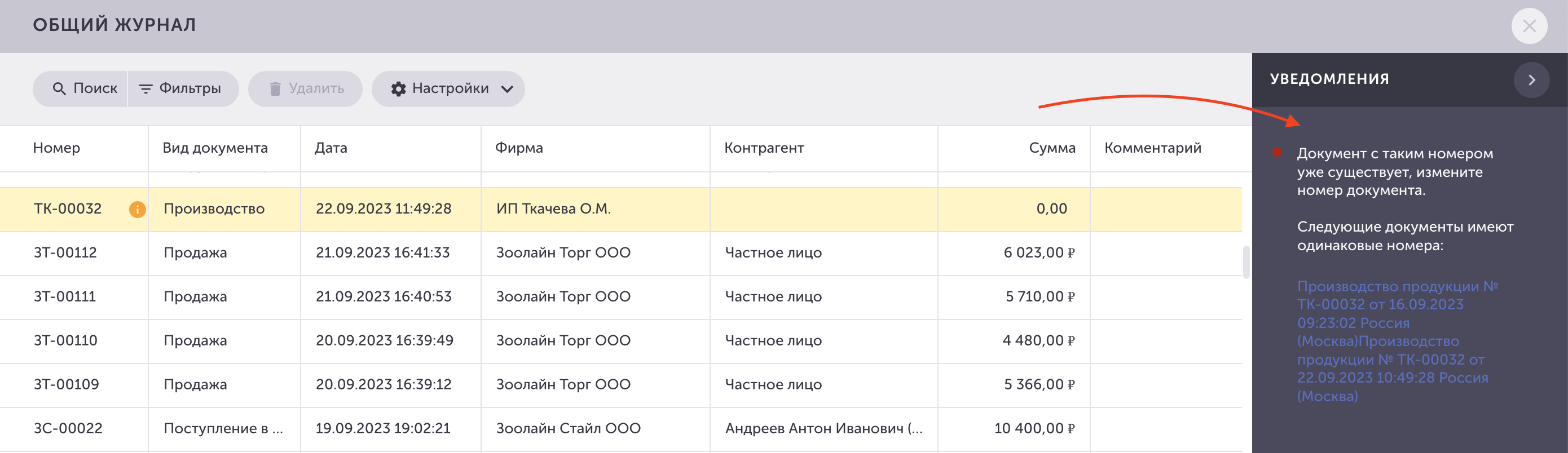Viewport: 1568px width, 453px height.
Task: Click date 21.09.2023 16:40:53
Action: pos(384,296)
